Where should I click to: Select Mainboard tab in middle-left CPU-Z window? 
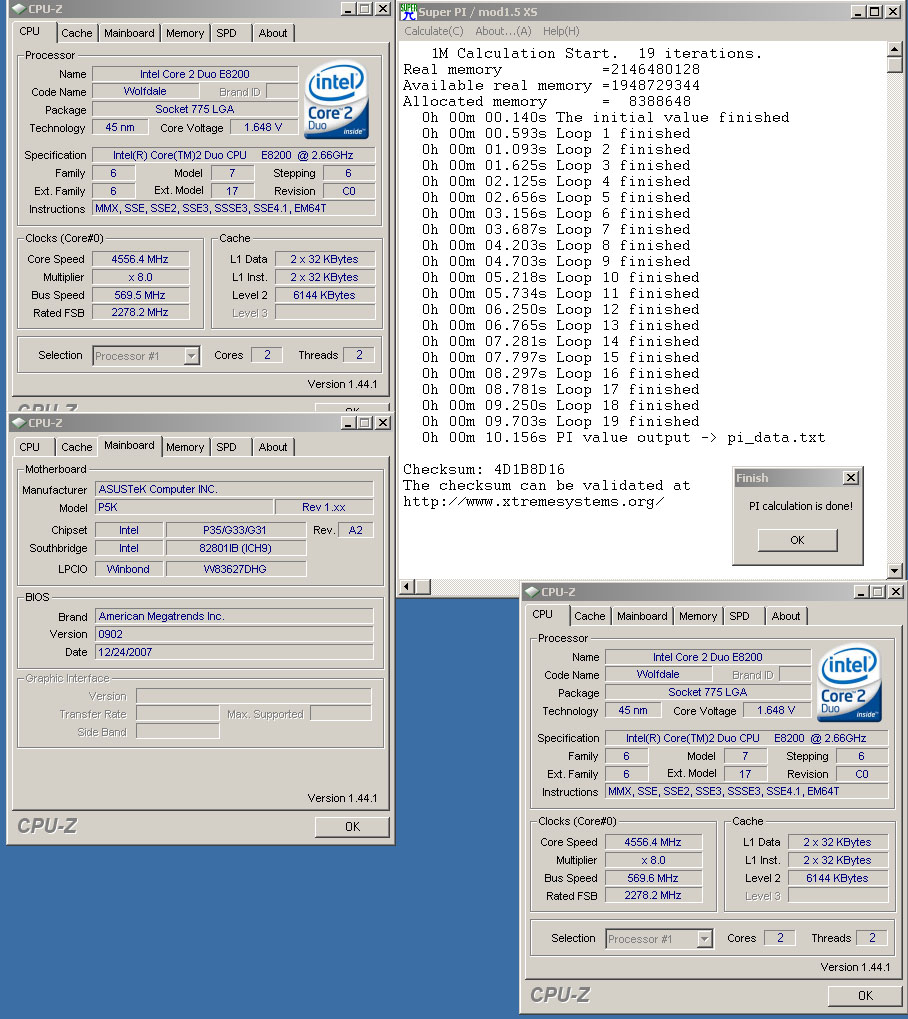pos(129,445)
